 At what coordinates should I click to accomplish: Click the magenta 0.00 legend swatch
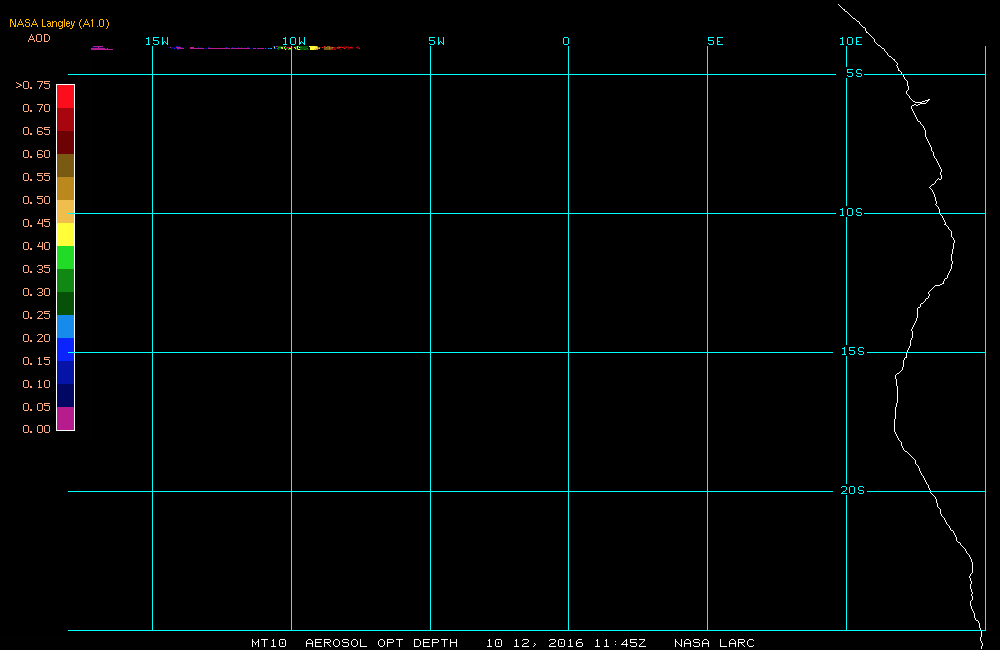click(x=66, y=418)
